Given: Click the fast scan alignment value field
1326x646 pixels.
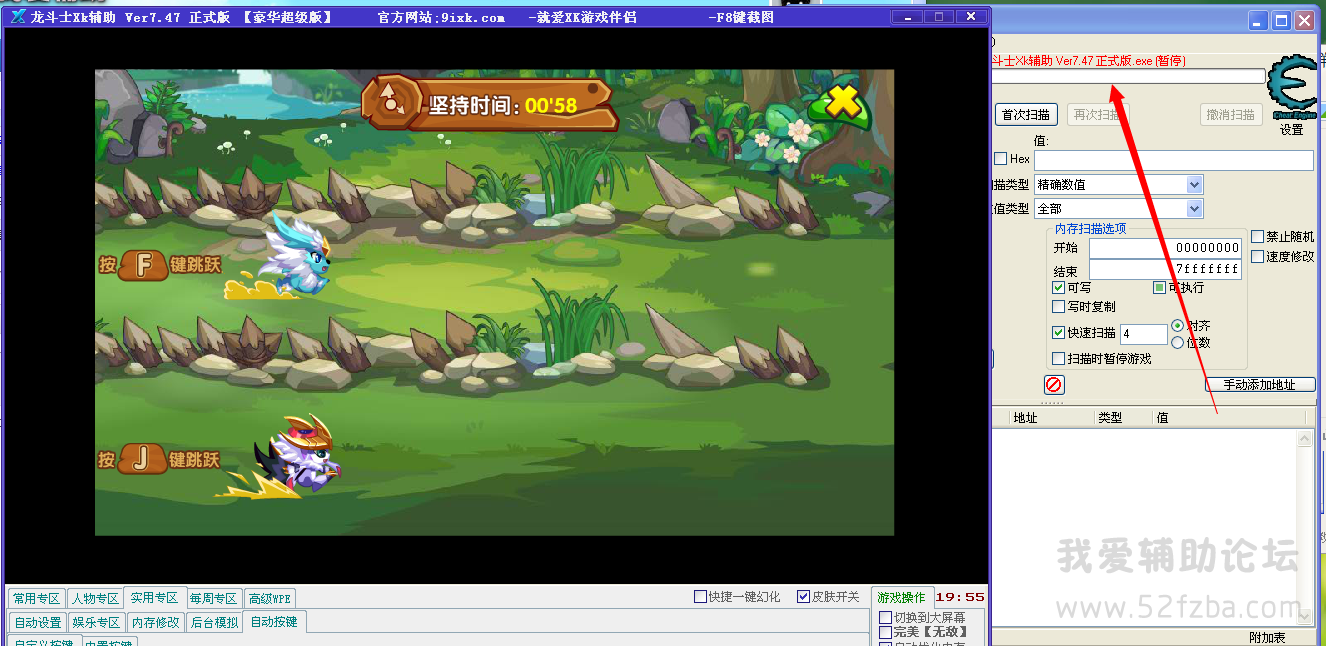Looking at the screenshot, I should click(x=1144, y=334).
